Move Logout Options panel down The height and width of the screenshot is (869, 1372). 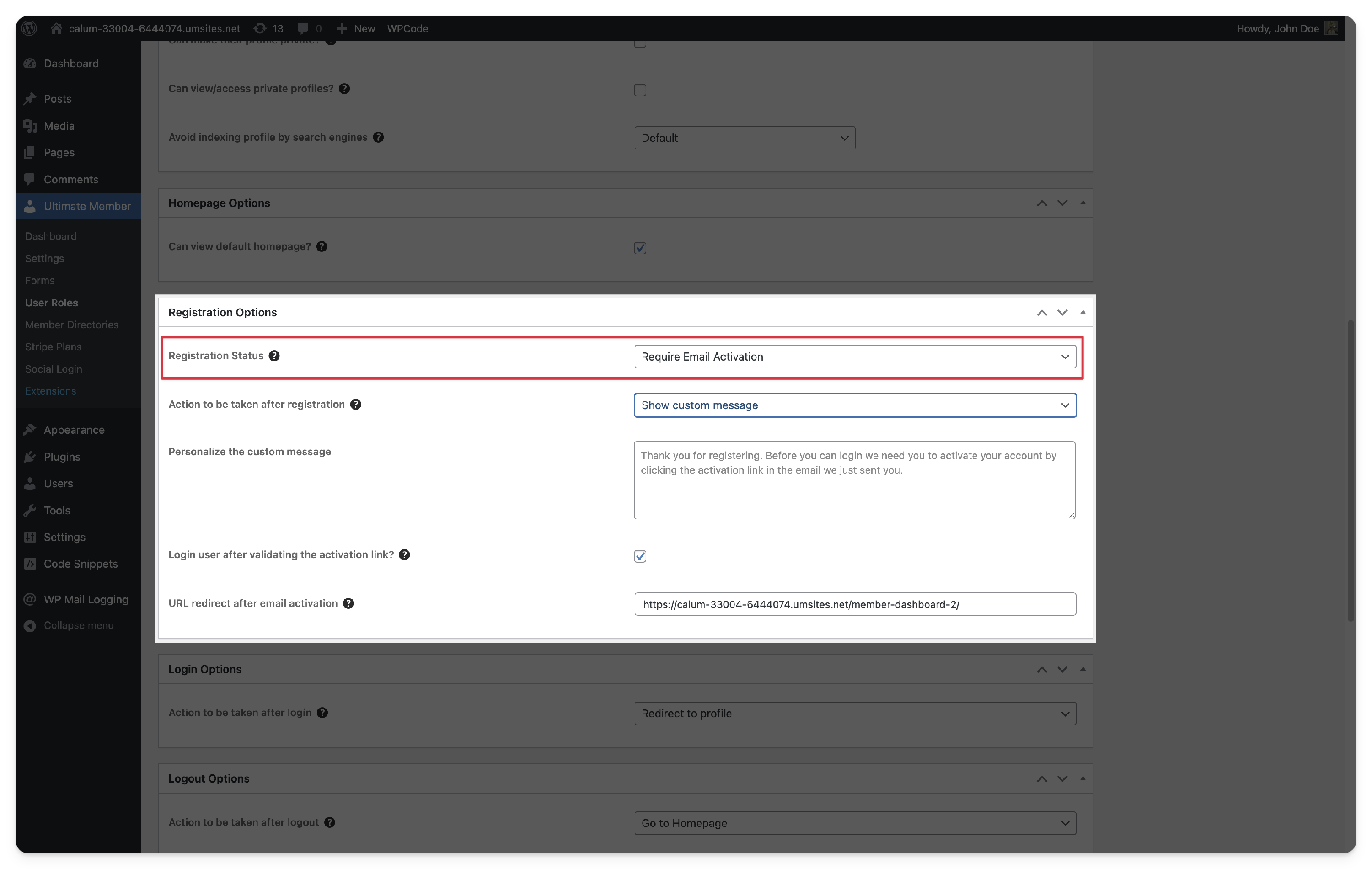click(x=1062, y=779)
